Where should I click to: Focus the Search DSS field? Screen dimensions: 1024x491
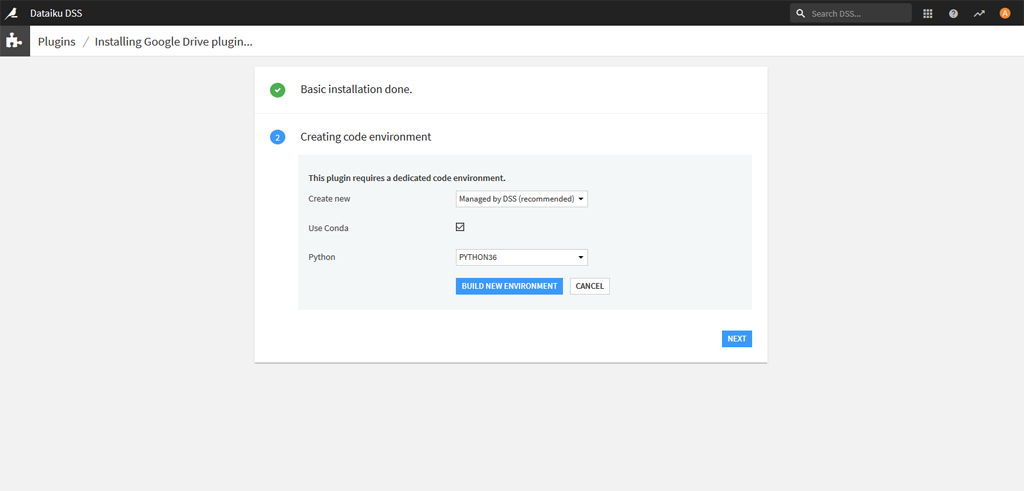click(850, 13)
